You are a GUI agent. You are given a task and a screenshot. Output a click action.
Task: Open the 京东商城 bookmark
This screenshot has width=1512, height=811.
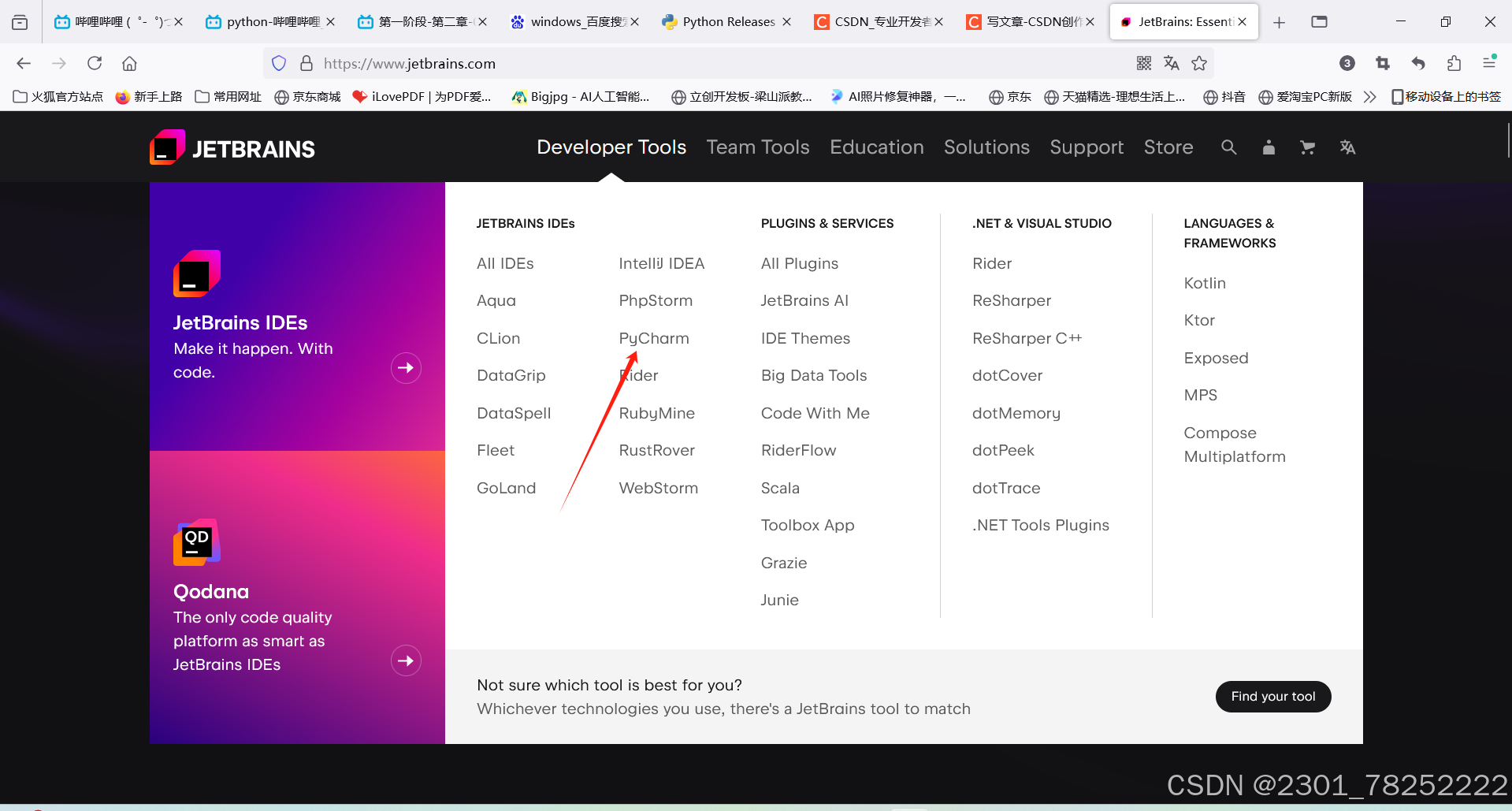(x=307, y=96)
